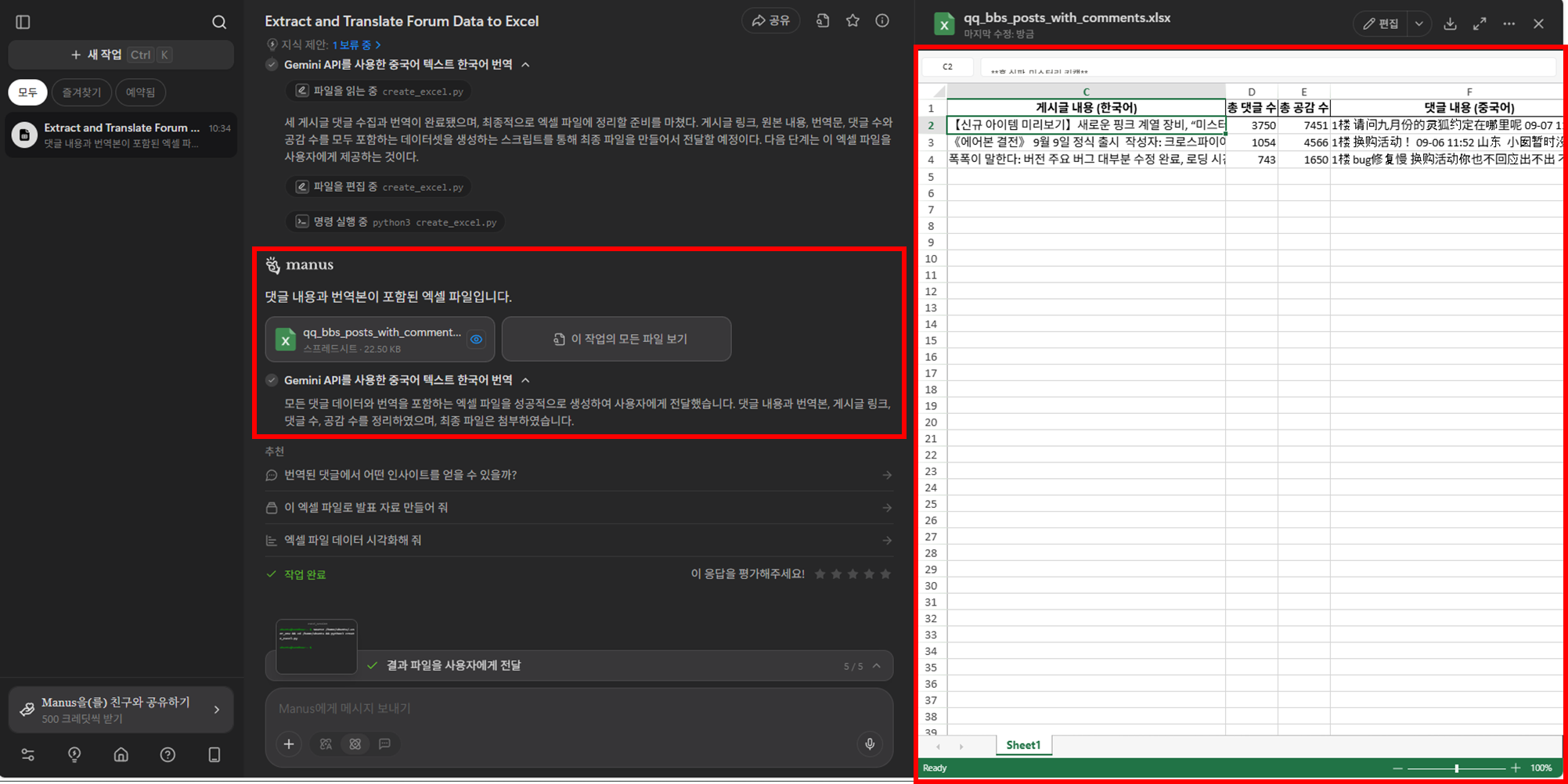The width and height of the screenshot is (1568, 784).
Task: Switch to the 즐겨찾기 filter tab
Action: (81, 92)
